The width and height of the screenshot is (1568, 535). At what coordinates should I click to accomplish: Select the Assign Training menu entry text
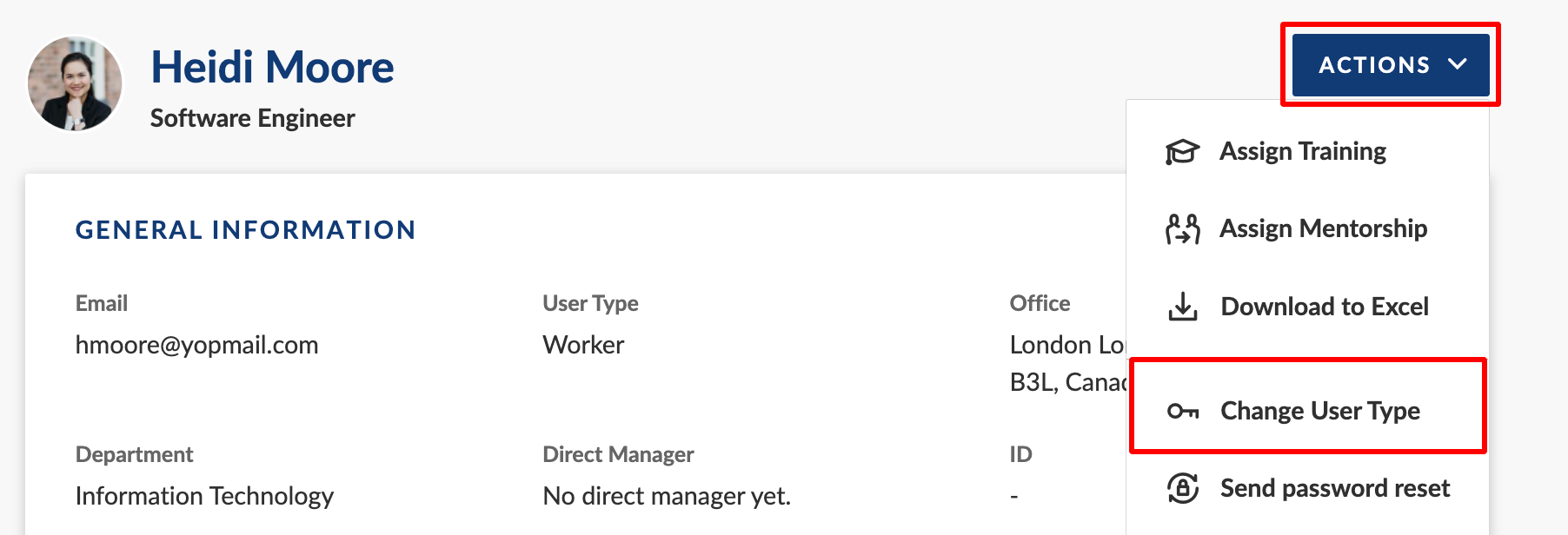pos(1302,151)
